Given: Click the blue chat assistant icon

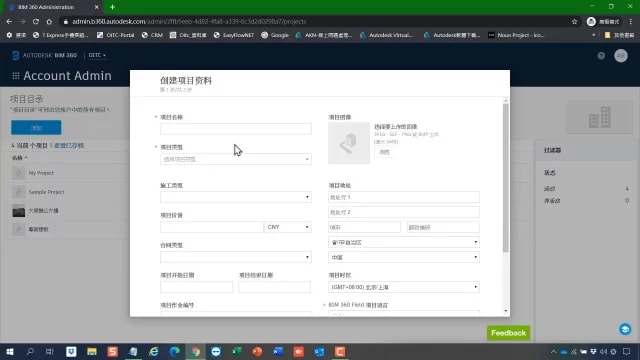Looking at the screenshot, I should pos(625,329).
